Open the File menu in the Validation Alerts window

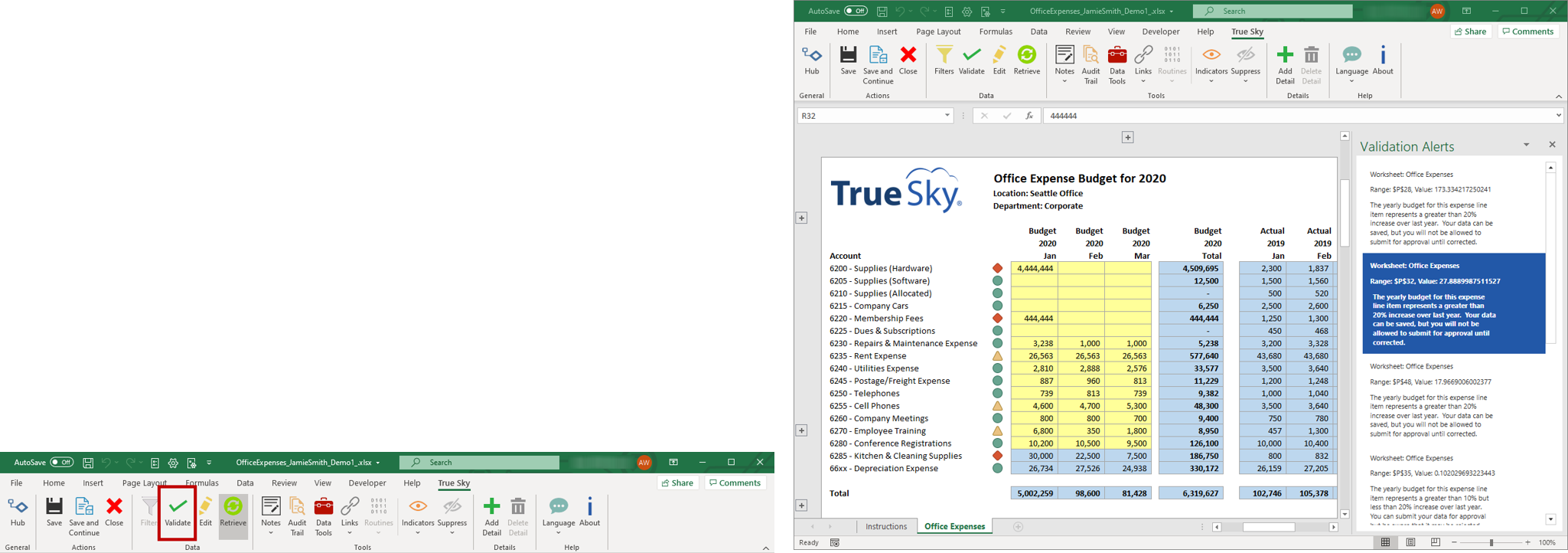[x=810, y=31]
